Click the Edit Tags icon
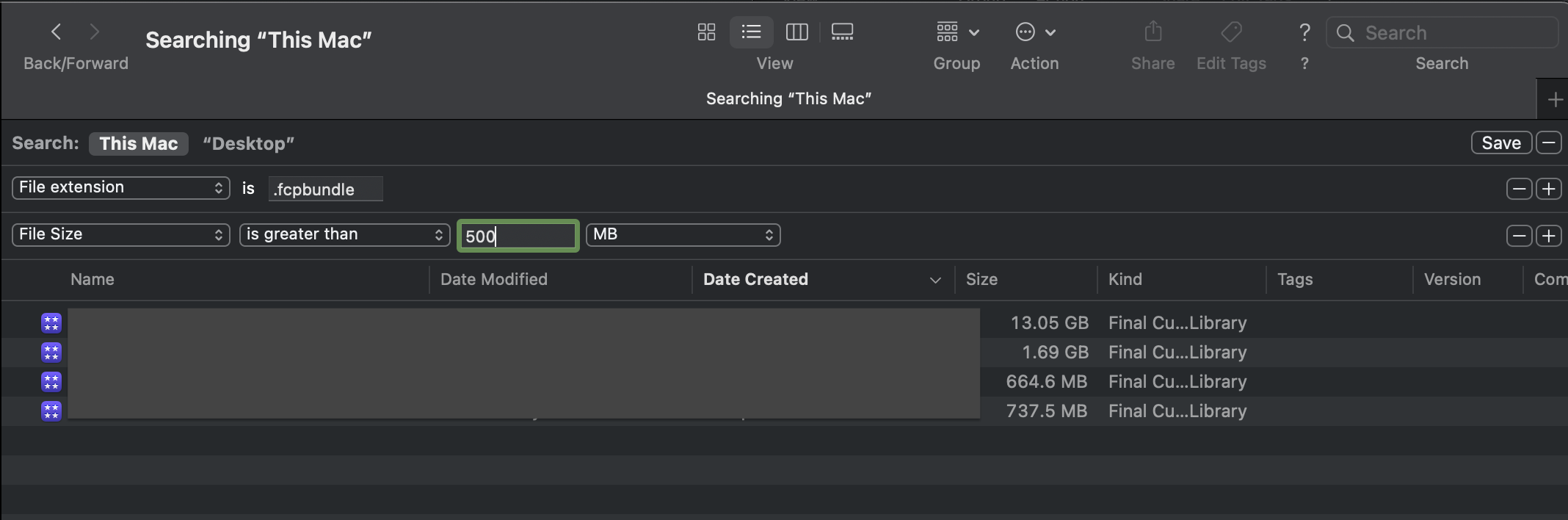This screenshot has height=520, width=1568. coord(1231,32)
